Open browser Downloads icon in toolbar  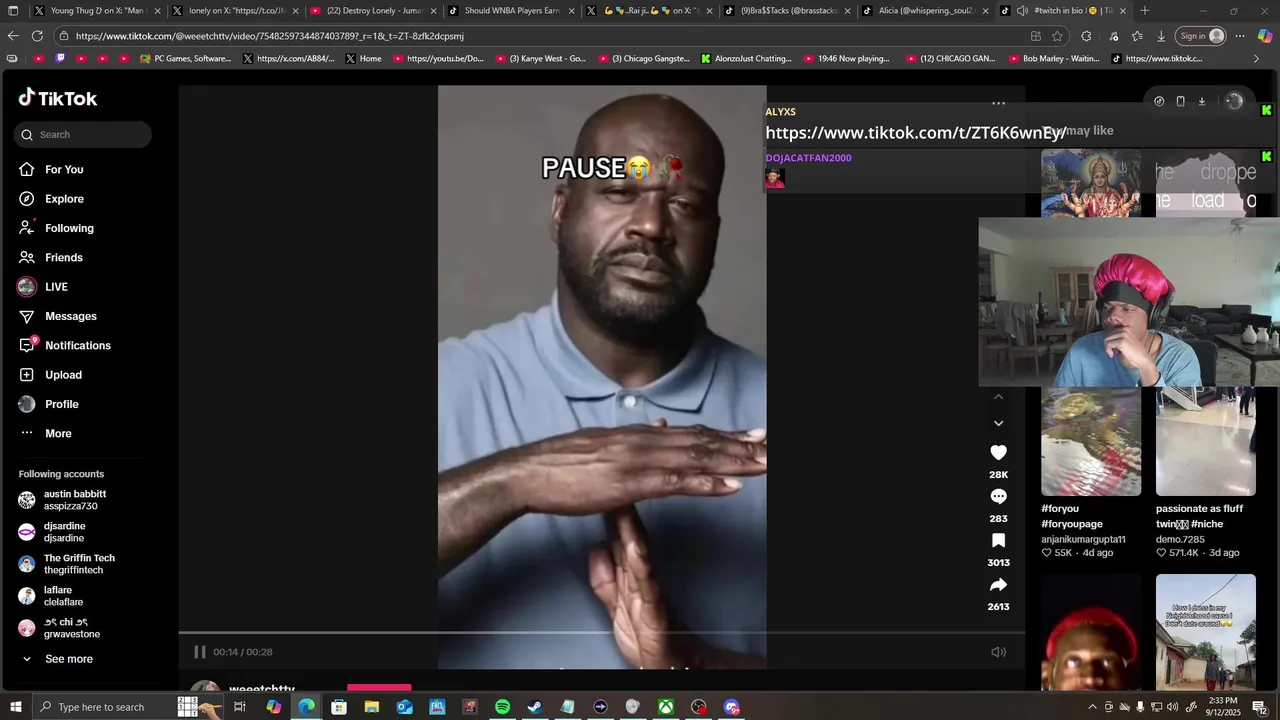[1161, 36]
